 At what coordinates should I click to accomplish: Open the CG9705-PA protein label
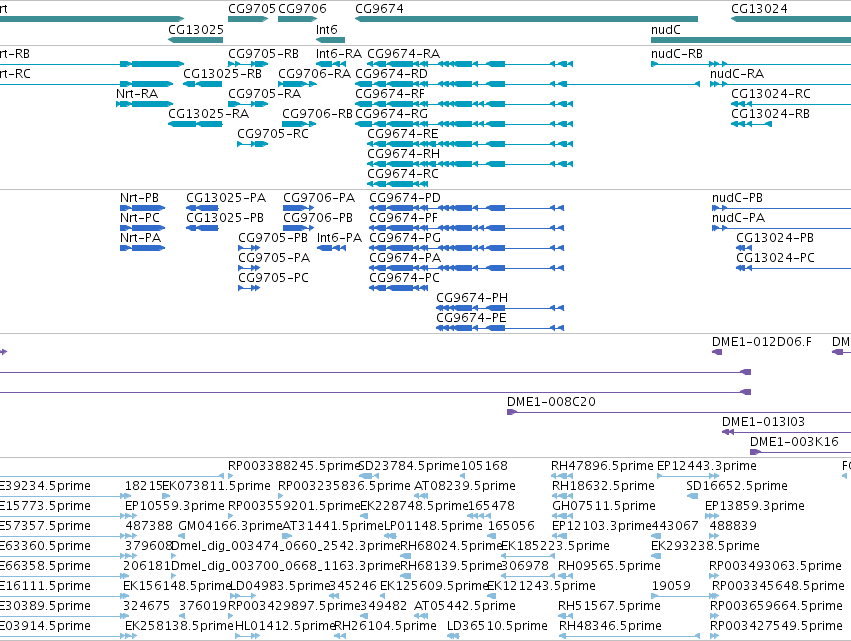[274, 258]
